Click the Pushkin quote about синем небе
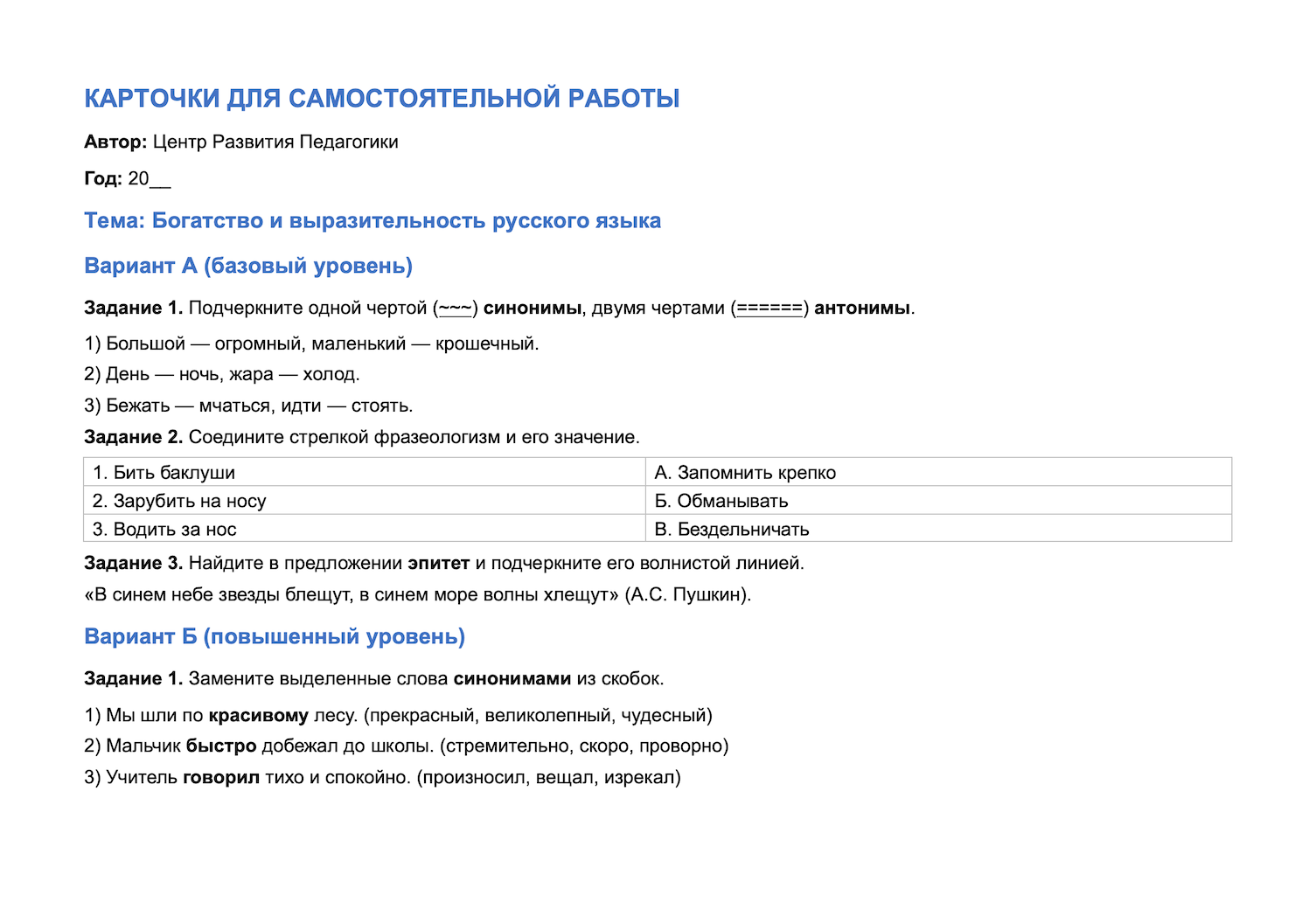This screenshot has height=909, width=1316. click(x=418, y=594)
